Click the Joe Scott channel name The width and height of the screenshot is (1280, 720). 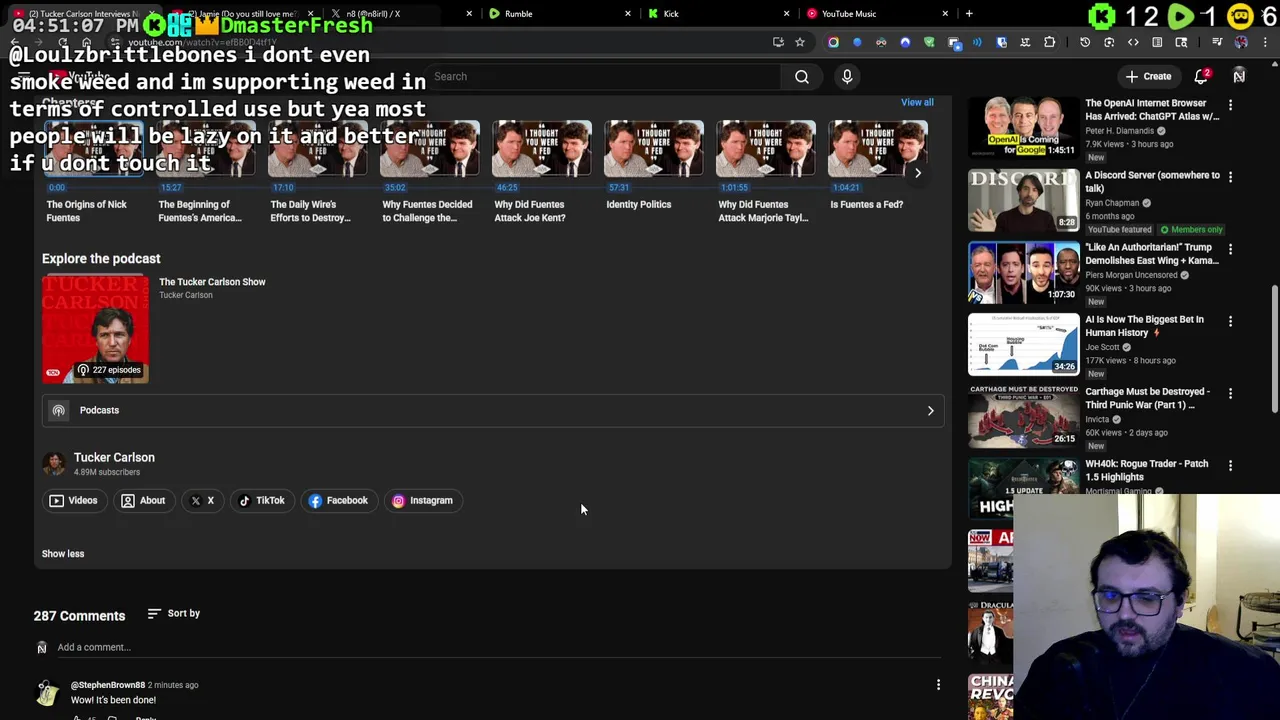[1102, 347]
